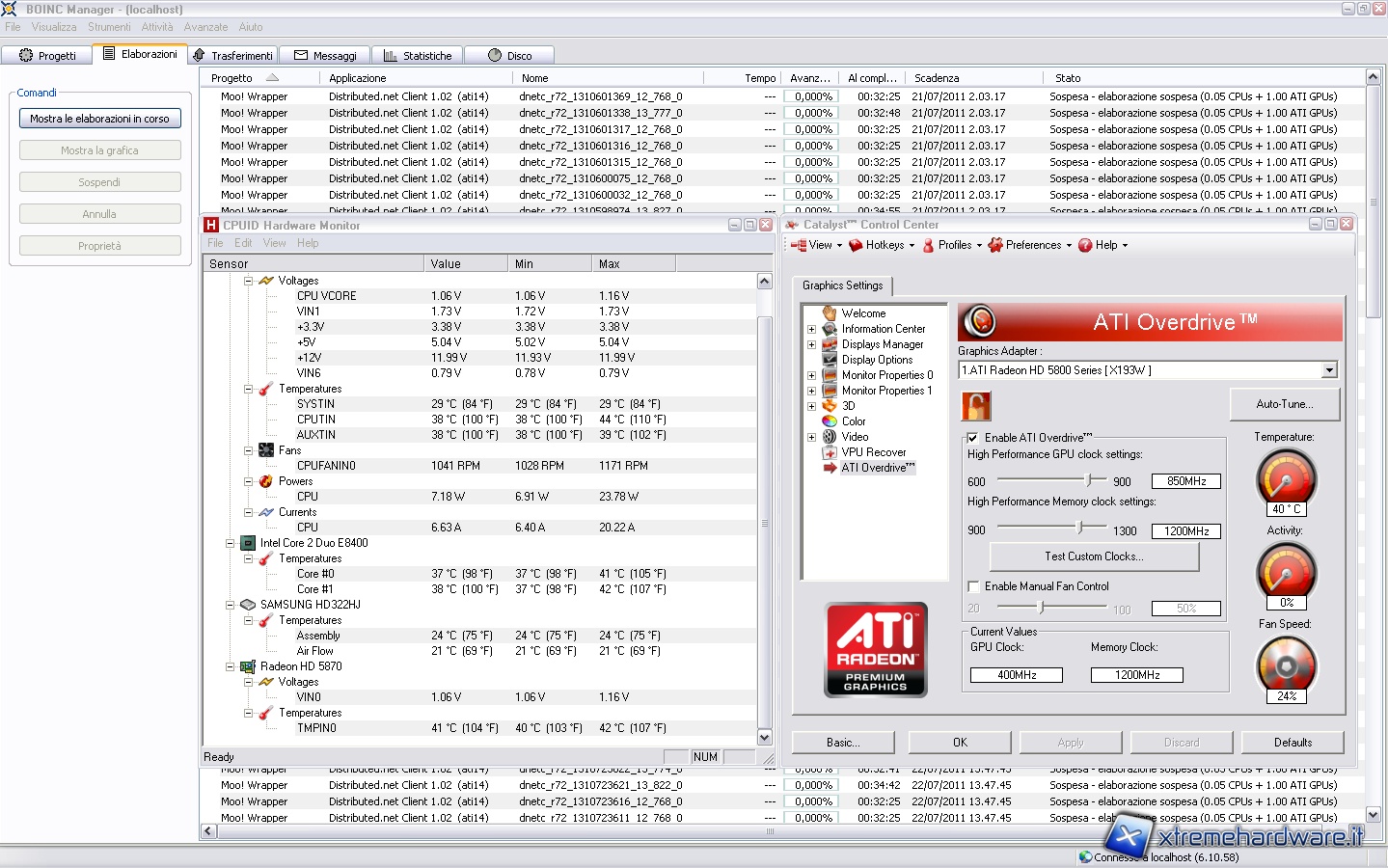The width and height of the screenshot is (1388, 868).
Task: Click the Hotkeys toolbar icon
Action: (855, 245)
